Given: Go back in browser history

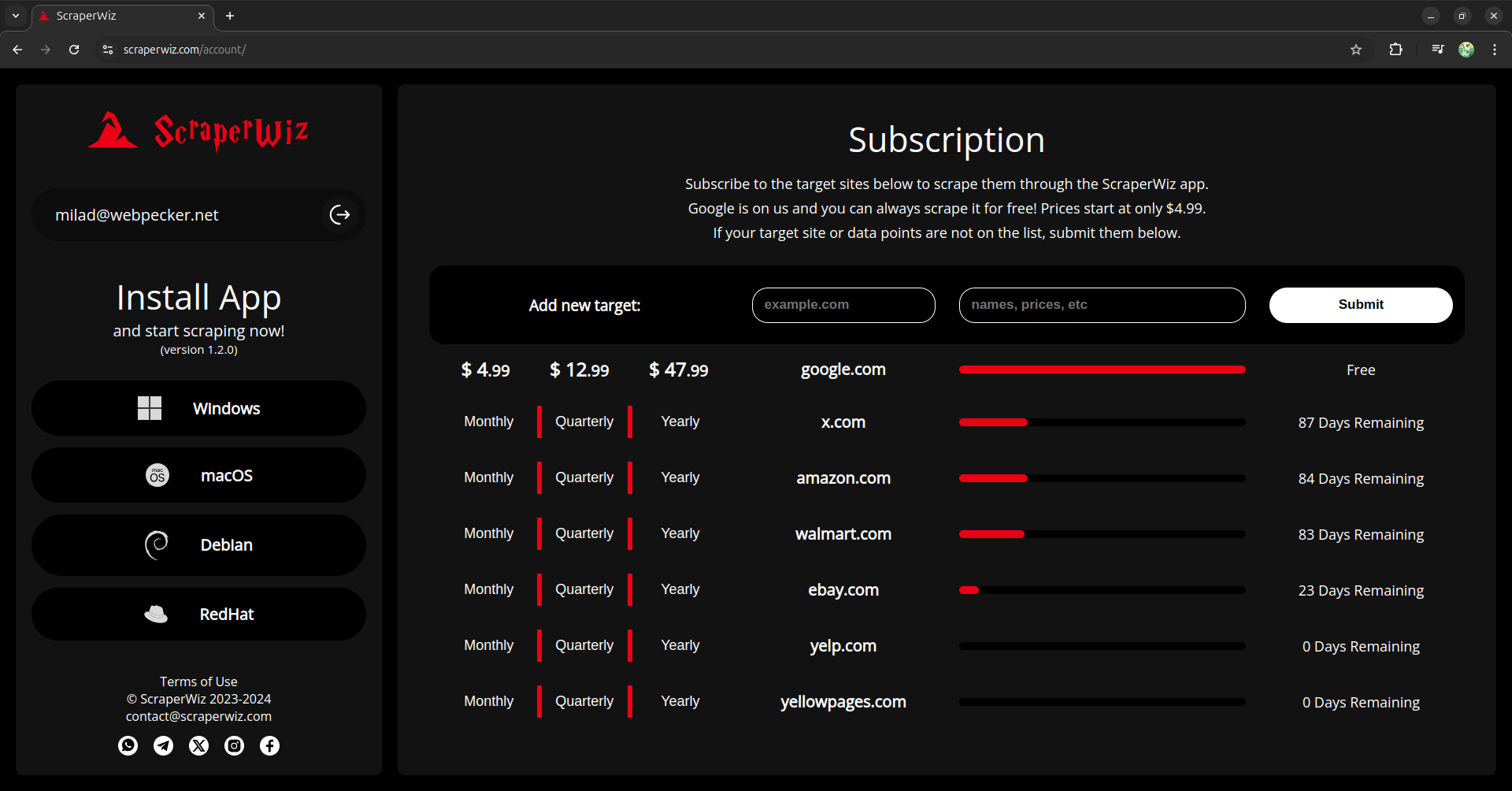Looking at the screenshot, I should [x=17, y=50].
